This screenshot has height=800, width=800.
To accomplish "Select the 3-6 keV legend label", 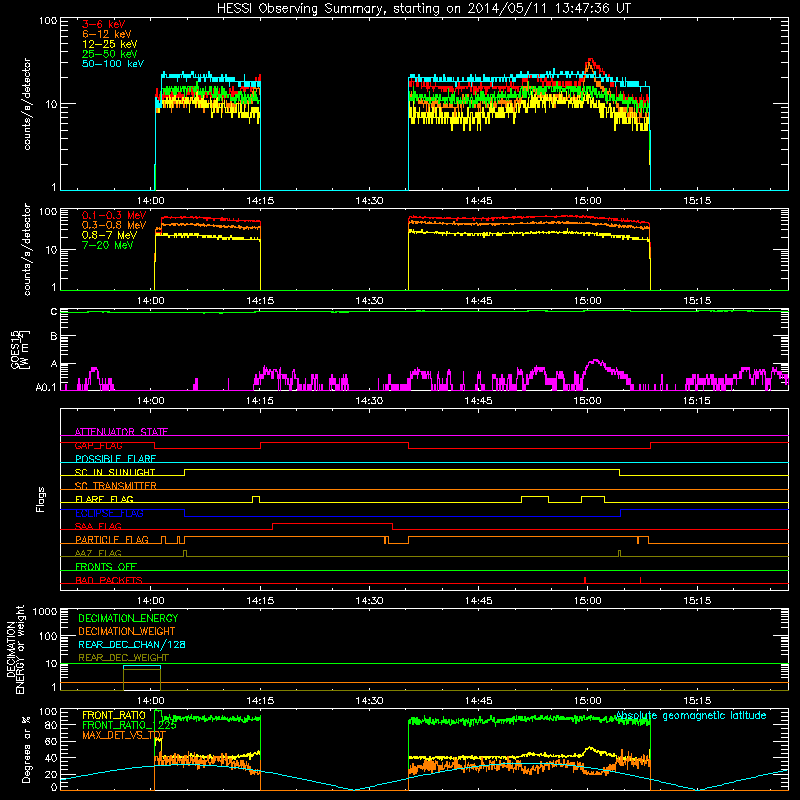I will coord(104,24).
